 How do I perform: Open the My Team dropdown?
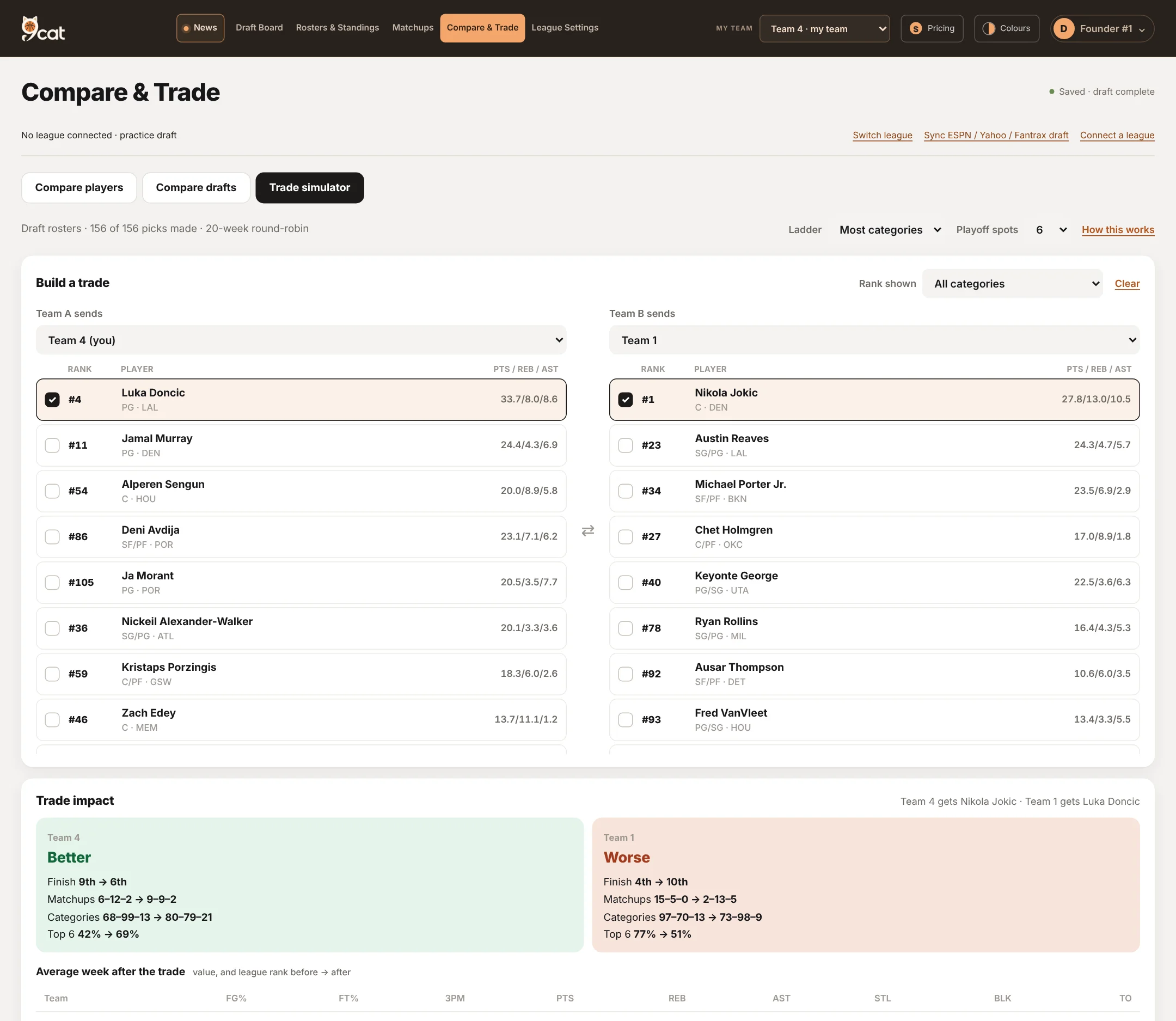pos(824,28)
